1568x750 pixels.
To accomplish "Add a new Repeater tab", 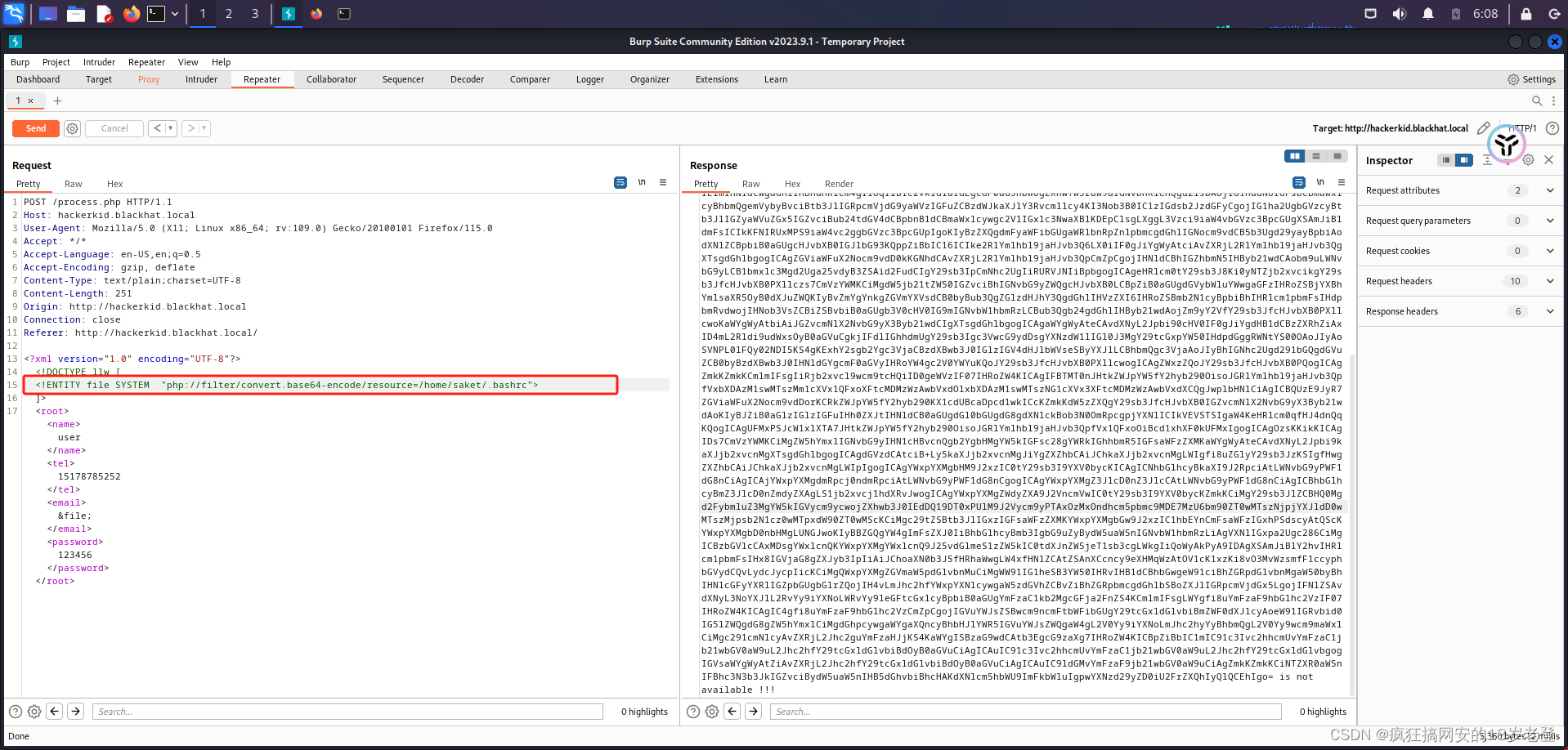I will click(x=57, y=101).
